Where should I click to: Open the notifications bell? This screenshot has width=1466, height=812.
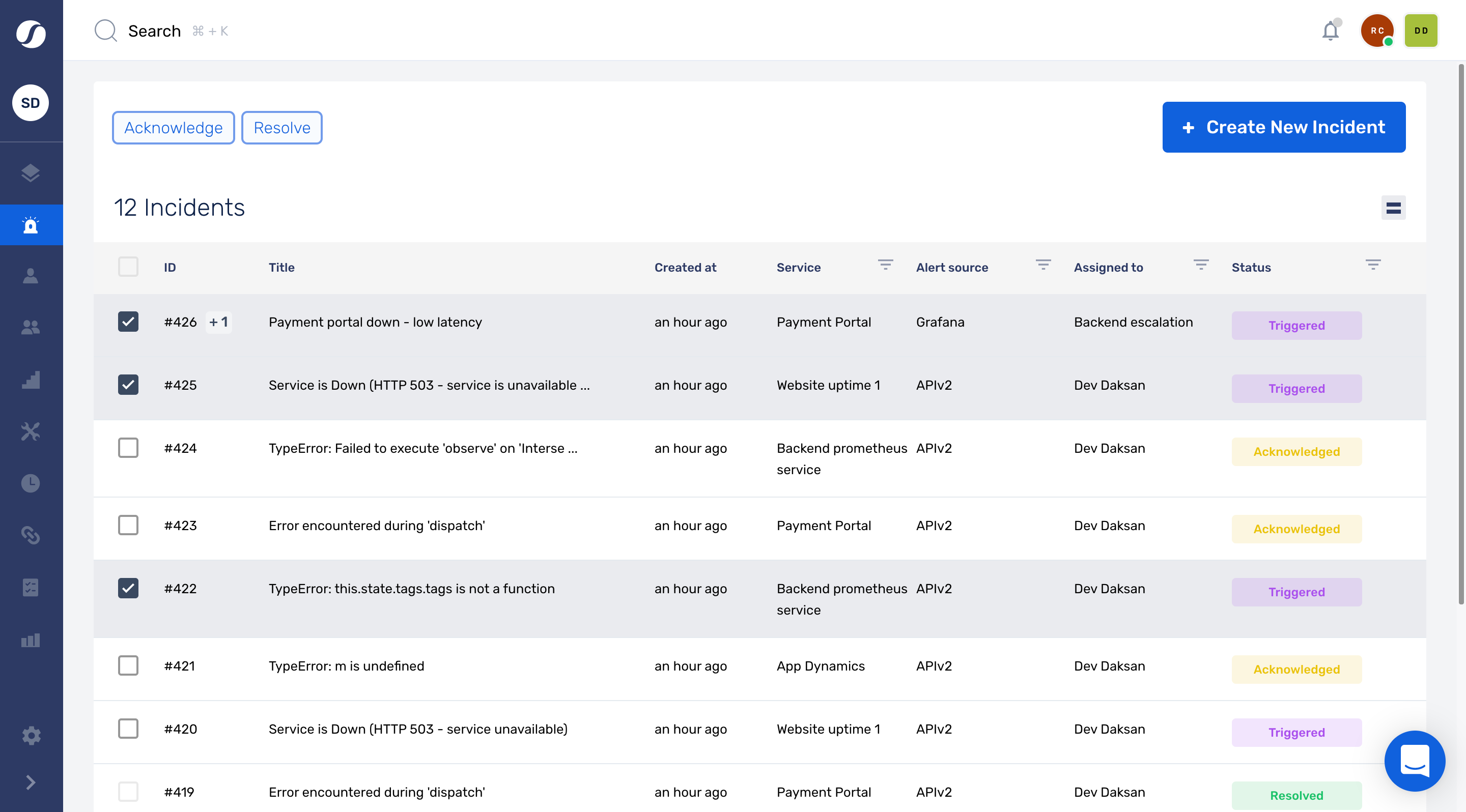pos(1330,31)
